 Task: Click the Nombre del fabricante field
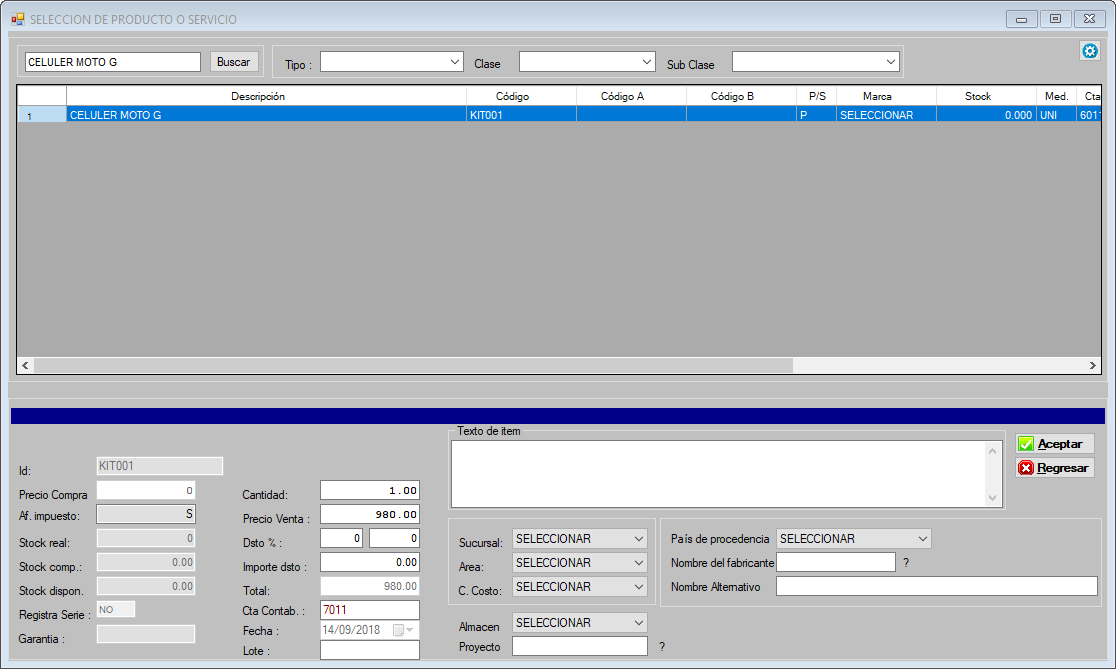pos(836,562)
